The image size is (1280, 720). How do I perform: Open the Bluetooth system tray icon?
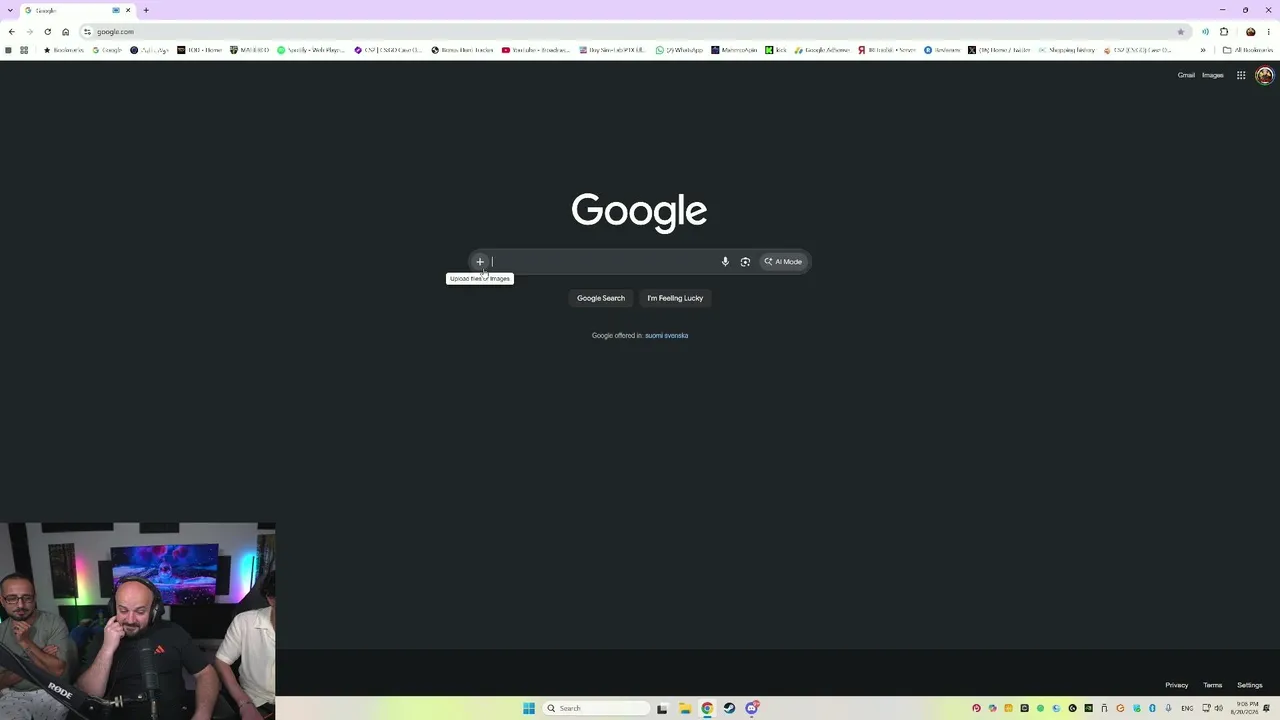[1152, 708]
